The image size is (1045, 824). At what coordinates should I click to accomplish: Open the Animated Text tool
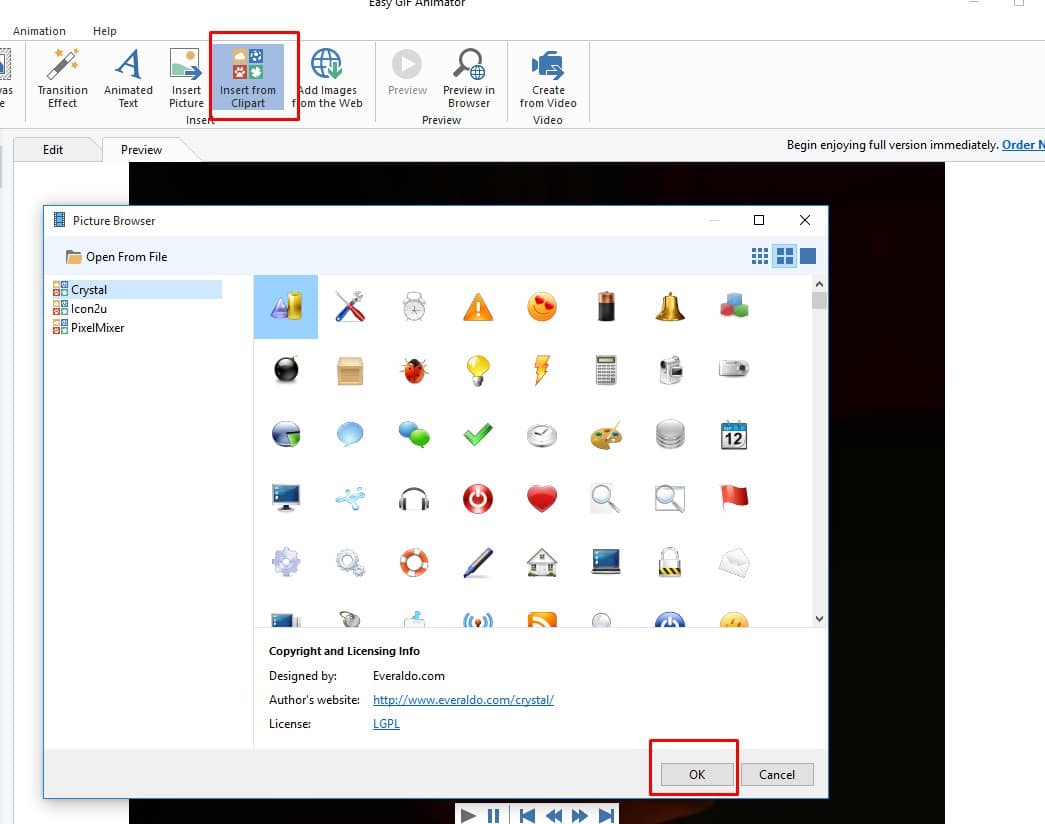[128, 78]
